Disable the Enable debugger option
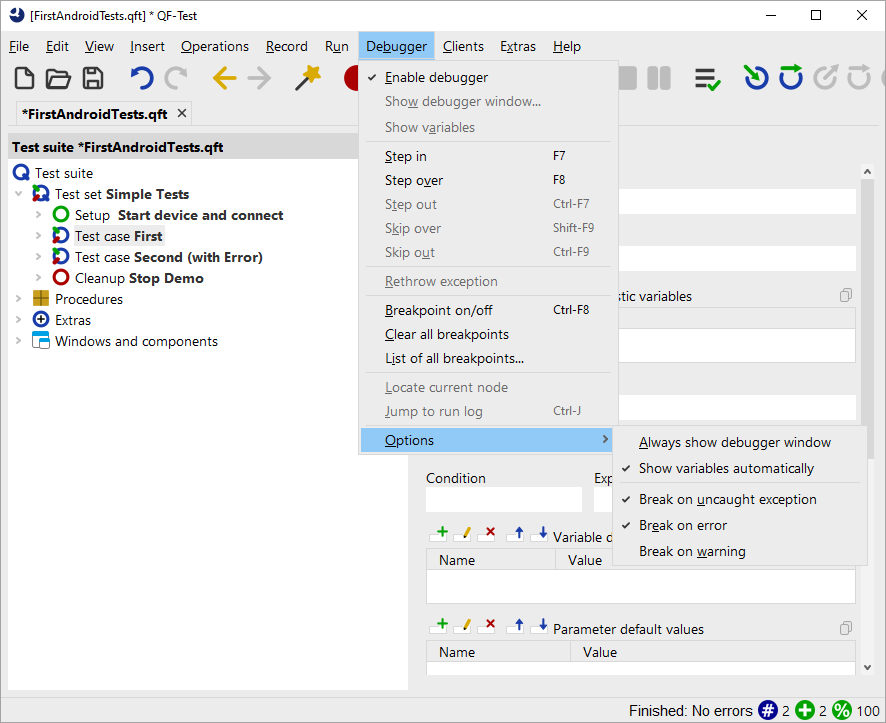The height and width of the screenshot is (723, 886). coord(436,77)
